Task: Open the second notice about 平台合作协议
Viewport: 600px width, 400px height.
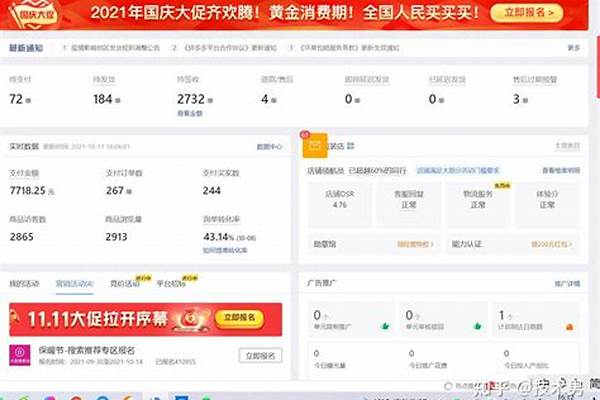Action: pyautogui.click(x=230, y=48)
